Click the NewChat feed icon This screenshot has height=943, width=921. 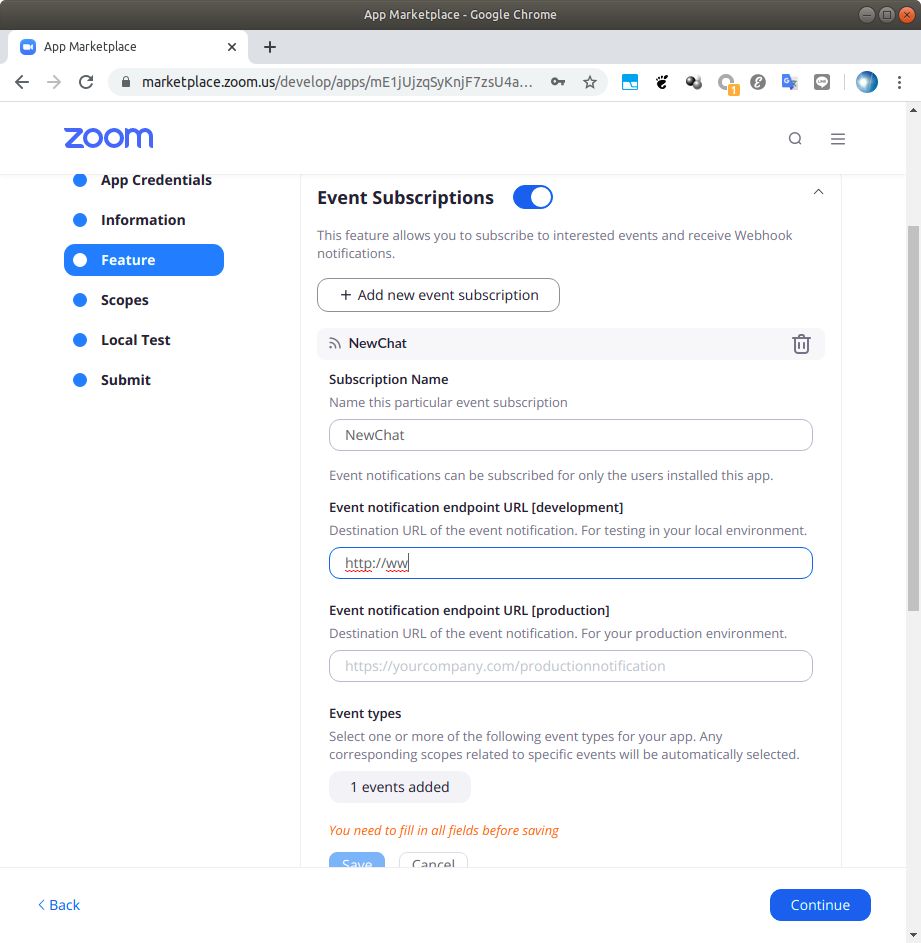click(x=334, y=343)
